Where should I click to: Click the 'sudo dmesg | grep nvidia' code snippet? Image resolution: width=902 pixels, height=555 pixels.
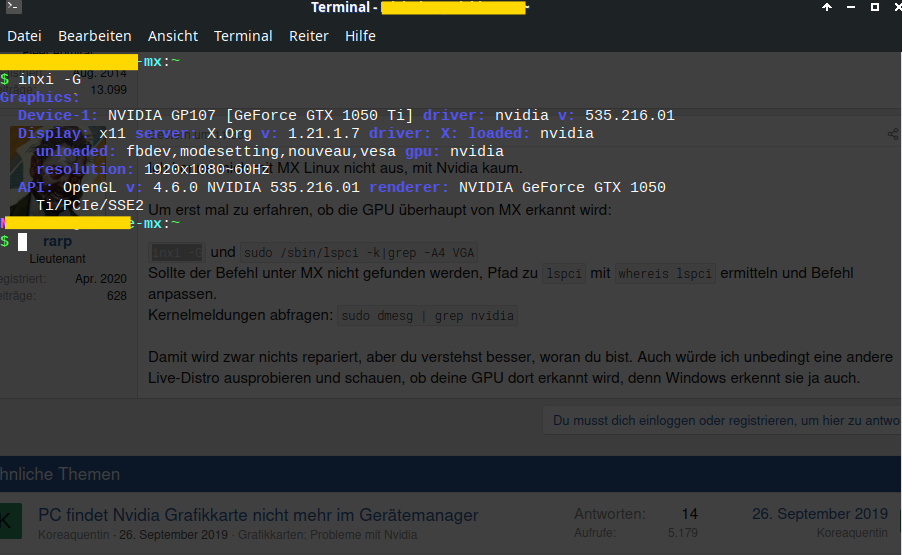click(427, 316)
